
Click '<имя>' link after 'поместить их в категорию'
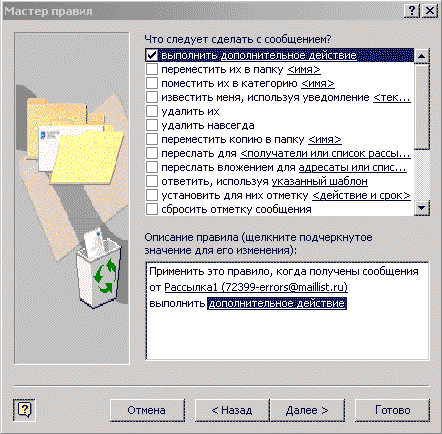[318, 83]
